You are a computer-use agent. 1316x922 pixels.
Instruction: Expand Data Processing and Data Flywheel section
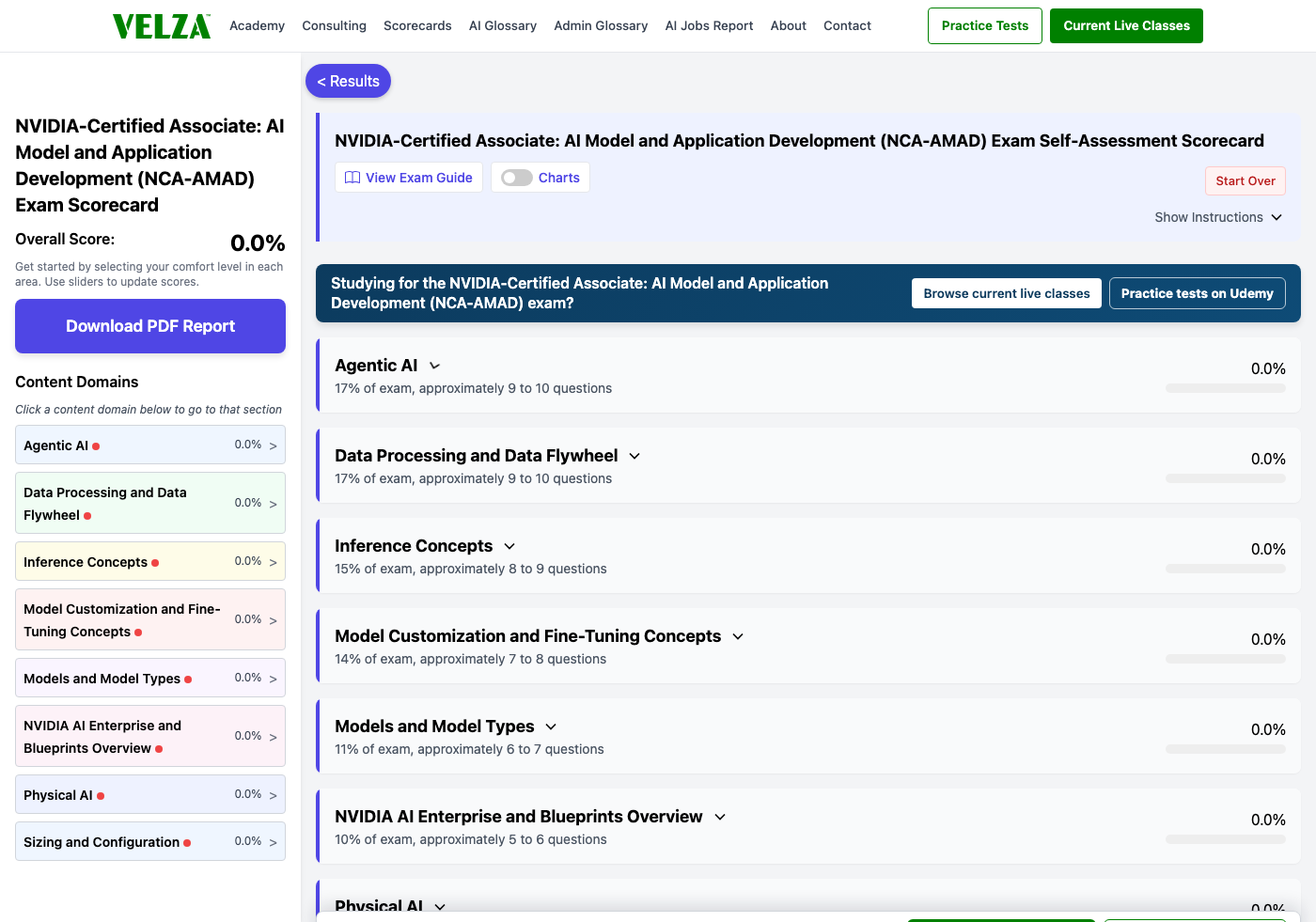634,456
